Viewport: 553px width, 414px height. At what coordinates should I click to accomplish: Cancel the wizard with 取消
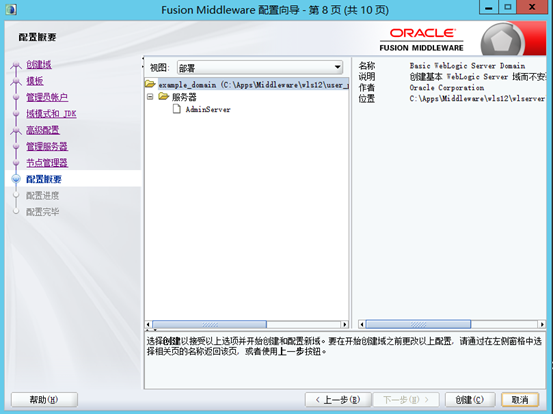coord(520,400)
